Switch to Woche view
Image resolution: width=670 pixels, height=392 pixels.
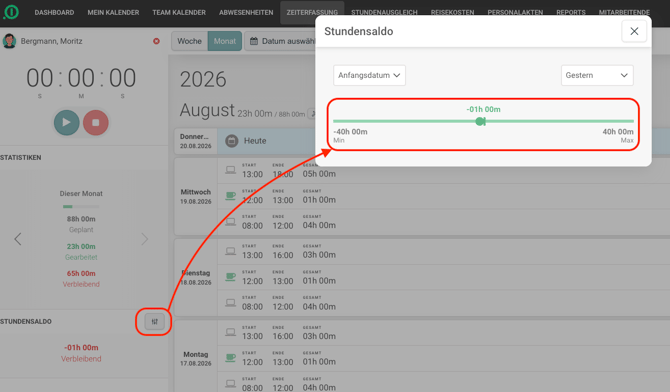pyautogui.click(x=189, y=41)
